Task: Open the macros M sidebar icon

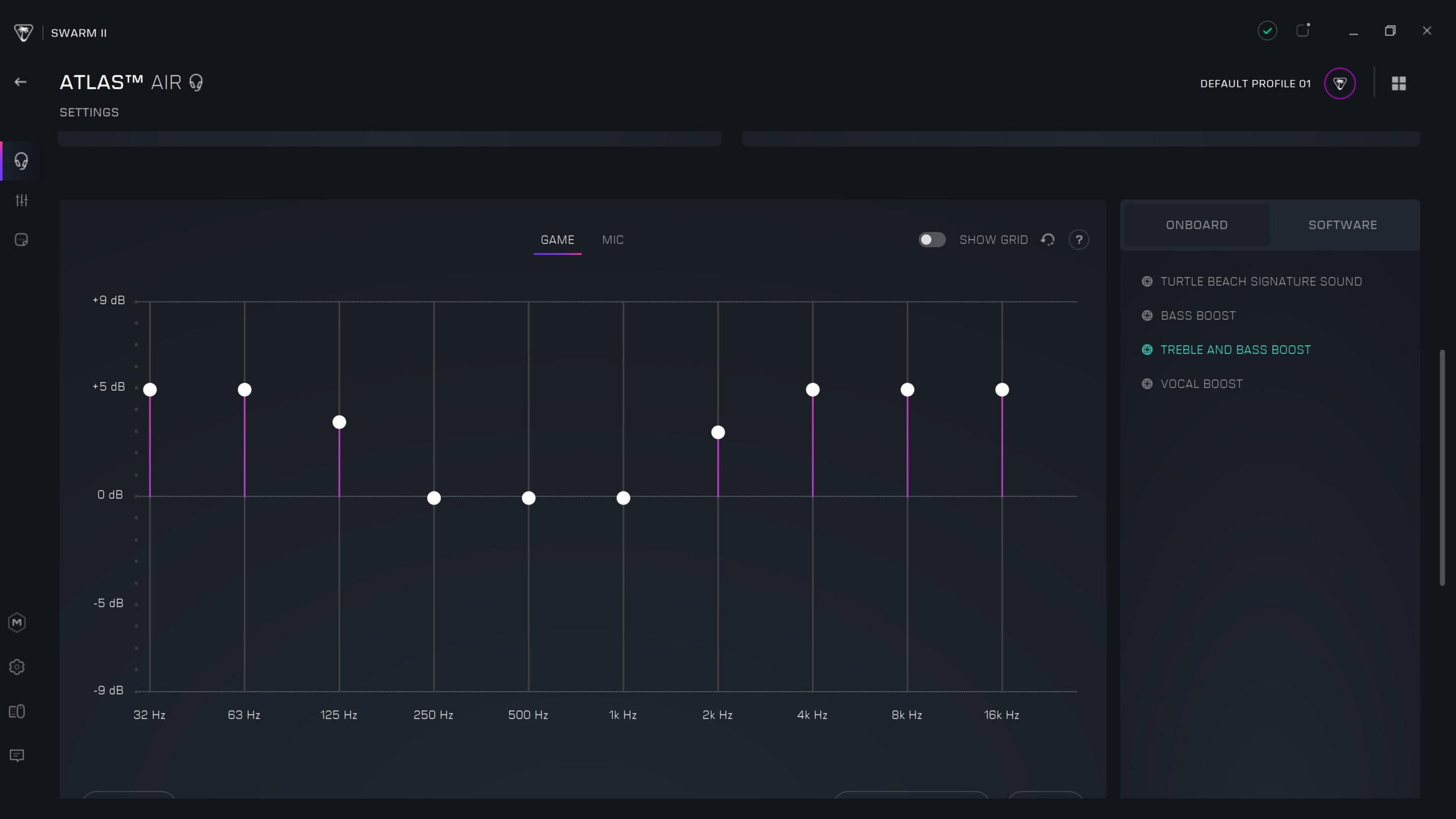Action: tap(17, 622)
